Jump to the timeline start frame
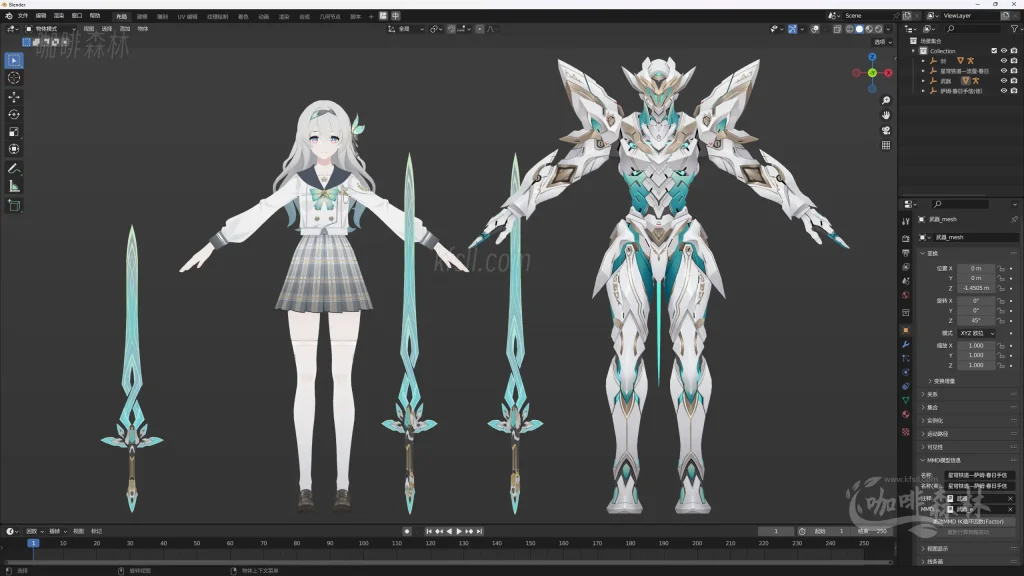The width and height of the screenshot is (1024, 576). point(428,532)
